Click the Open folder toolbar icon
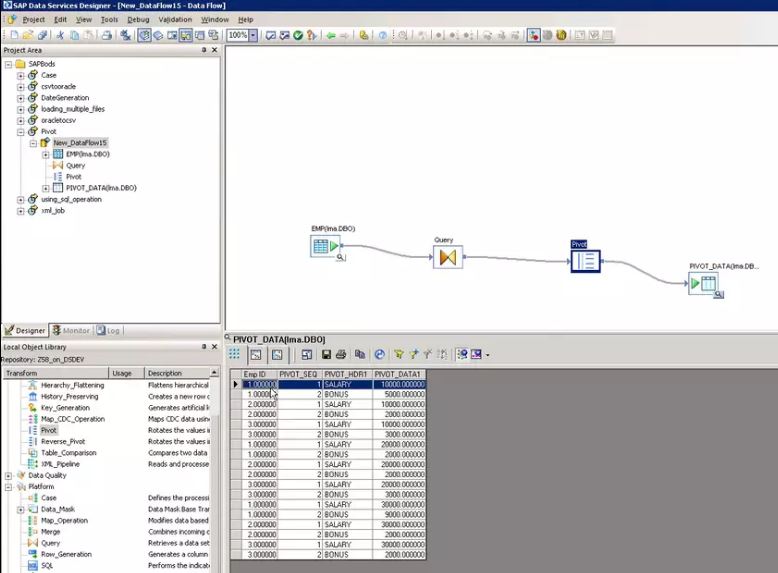 coord(28,35)
